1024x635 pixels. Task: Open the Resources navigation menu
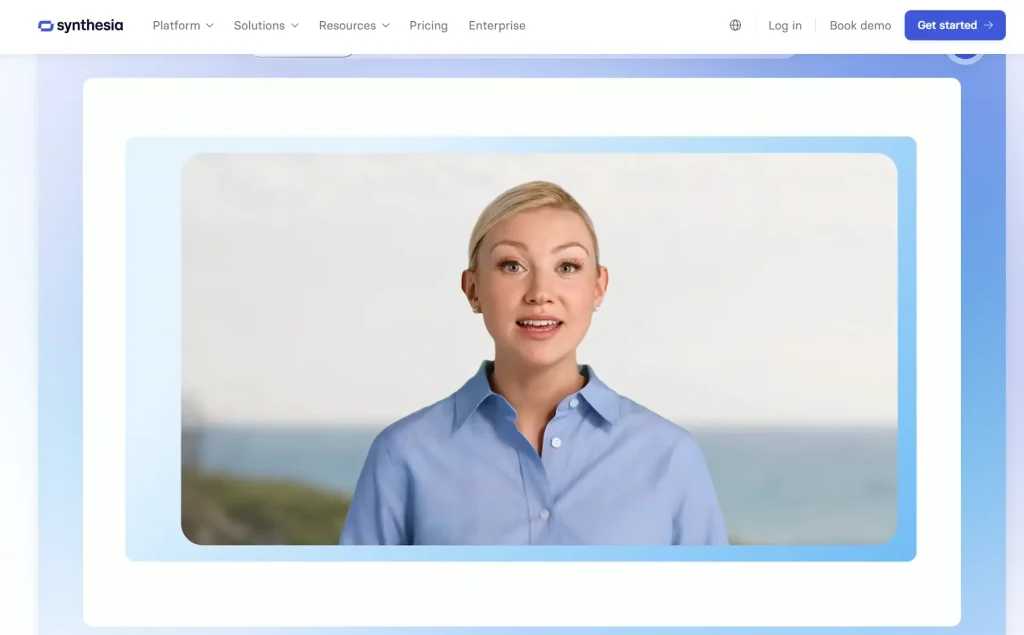pos(347,26)
